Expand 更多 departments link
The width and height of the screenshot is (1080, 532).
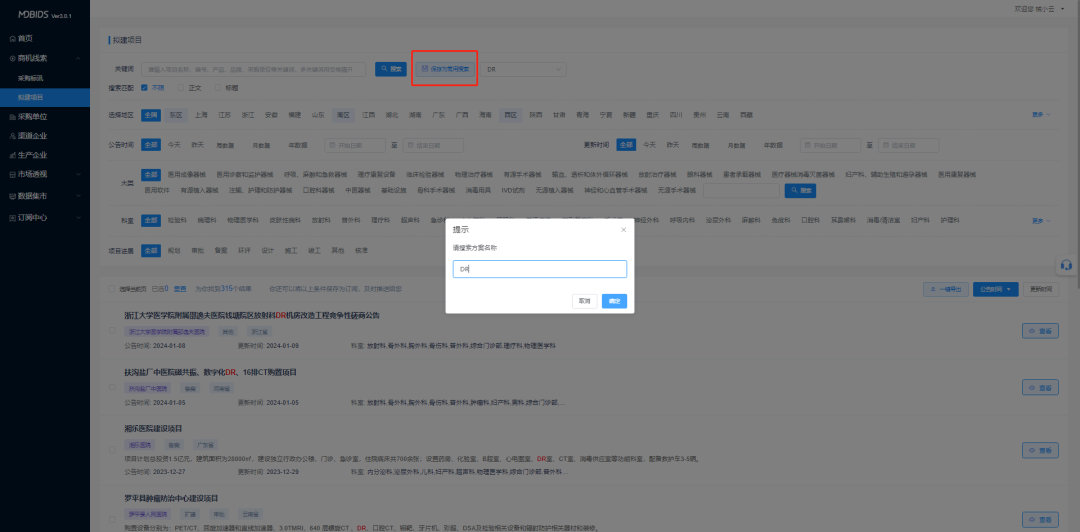1041,221
